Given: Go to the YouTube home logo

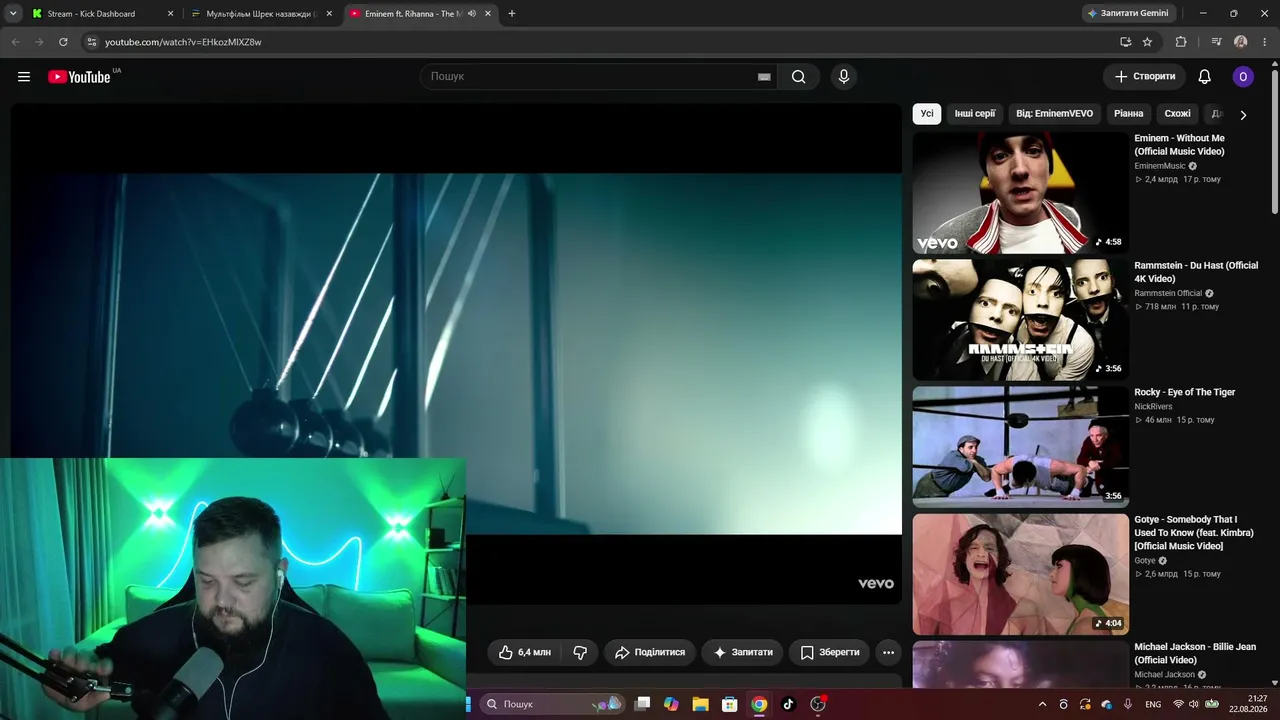Looking at the screenshot, I should point(79,77).
